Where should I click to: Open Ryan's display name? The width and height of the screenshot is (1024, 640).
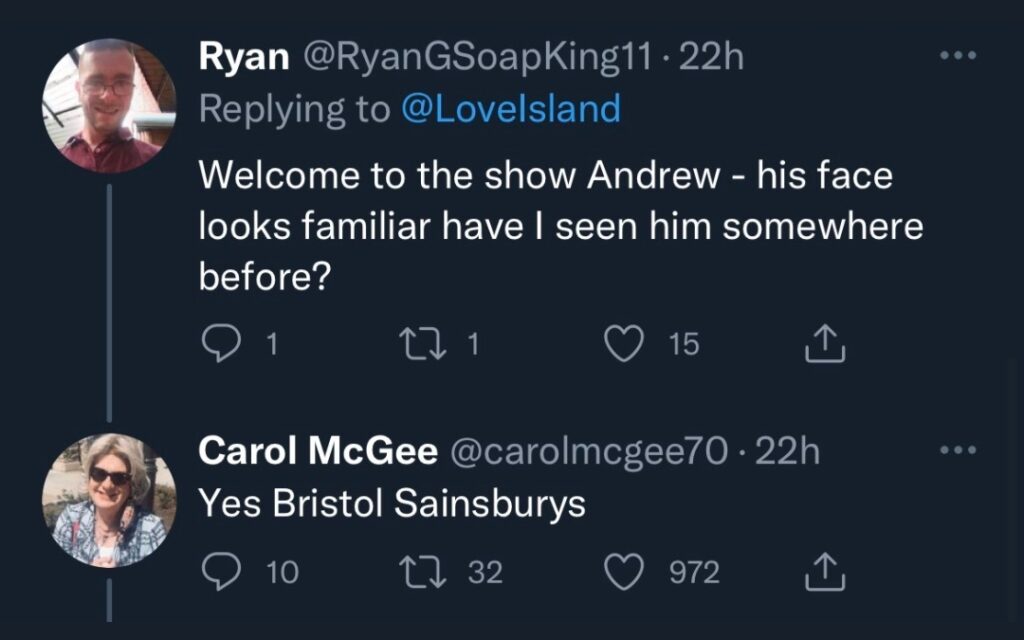click(x=244, y=56)
